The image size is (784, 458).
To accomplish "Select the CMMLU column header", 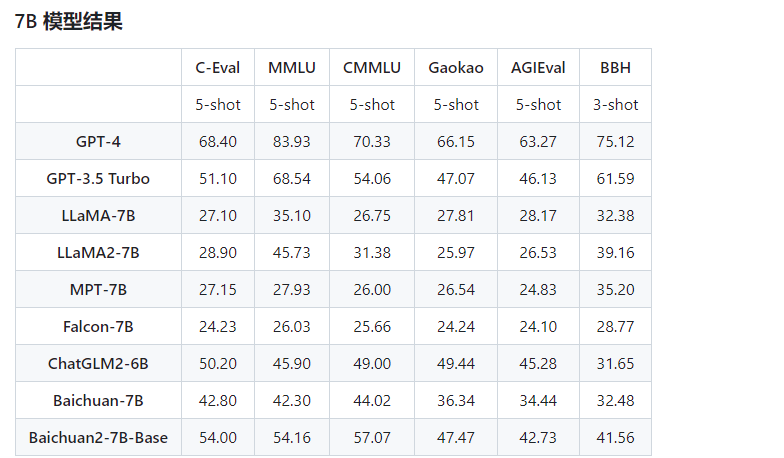I will point(371,67).
